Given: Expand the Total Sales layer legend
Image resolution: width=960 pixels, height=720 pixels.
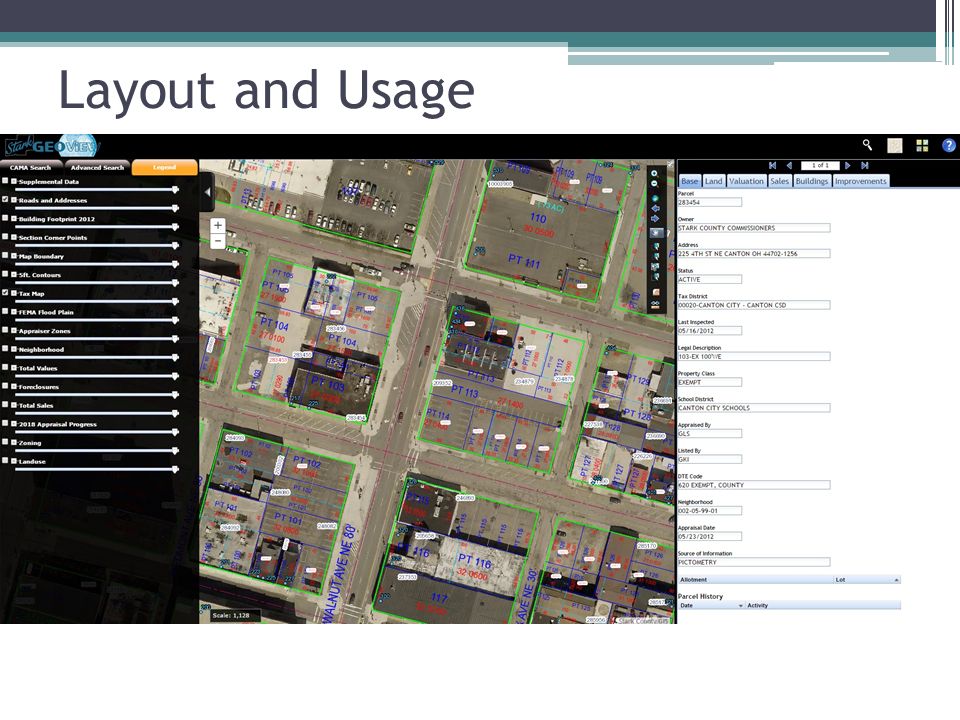Looking at the screenshot, I should point(14,405).
